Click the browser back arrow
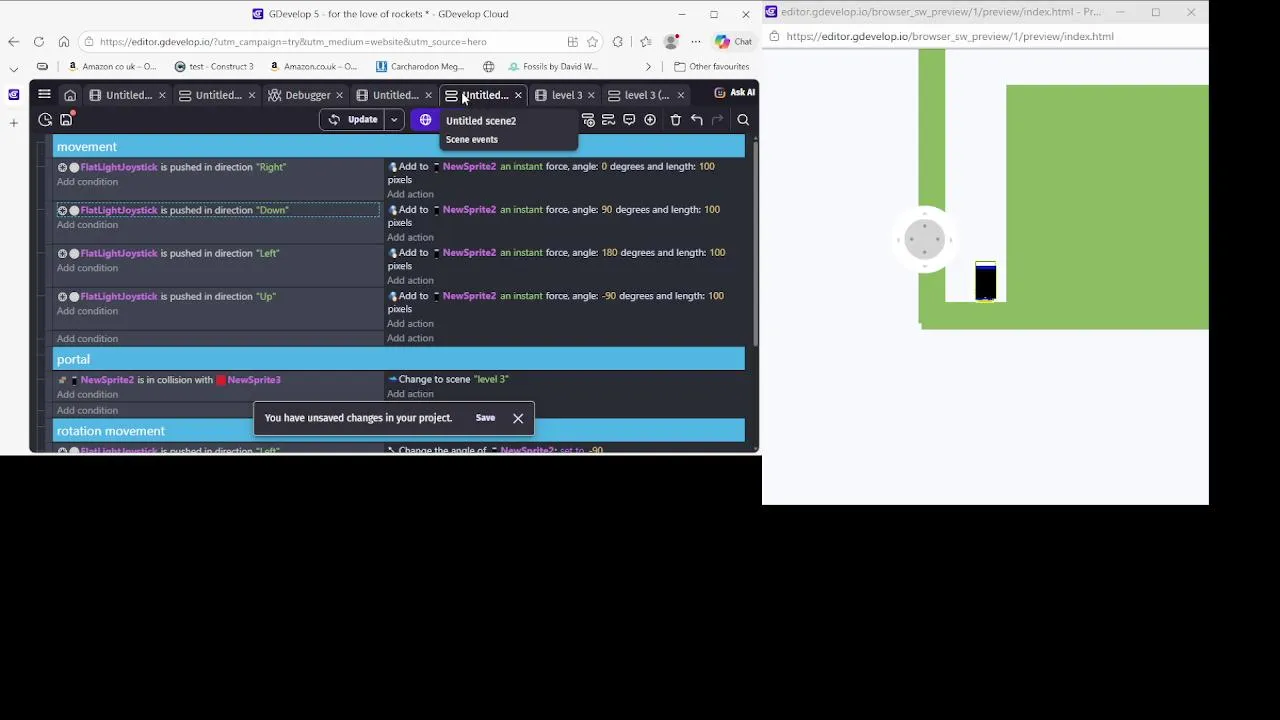 pos(13,42)
